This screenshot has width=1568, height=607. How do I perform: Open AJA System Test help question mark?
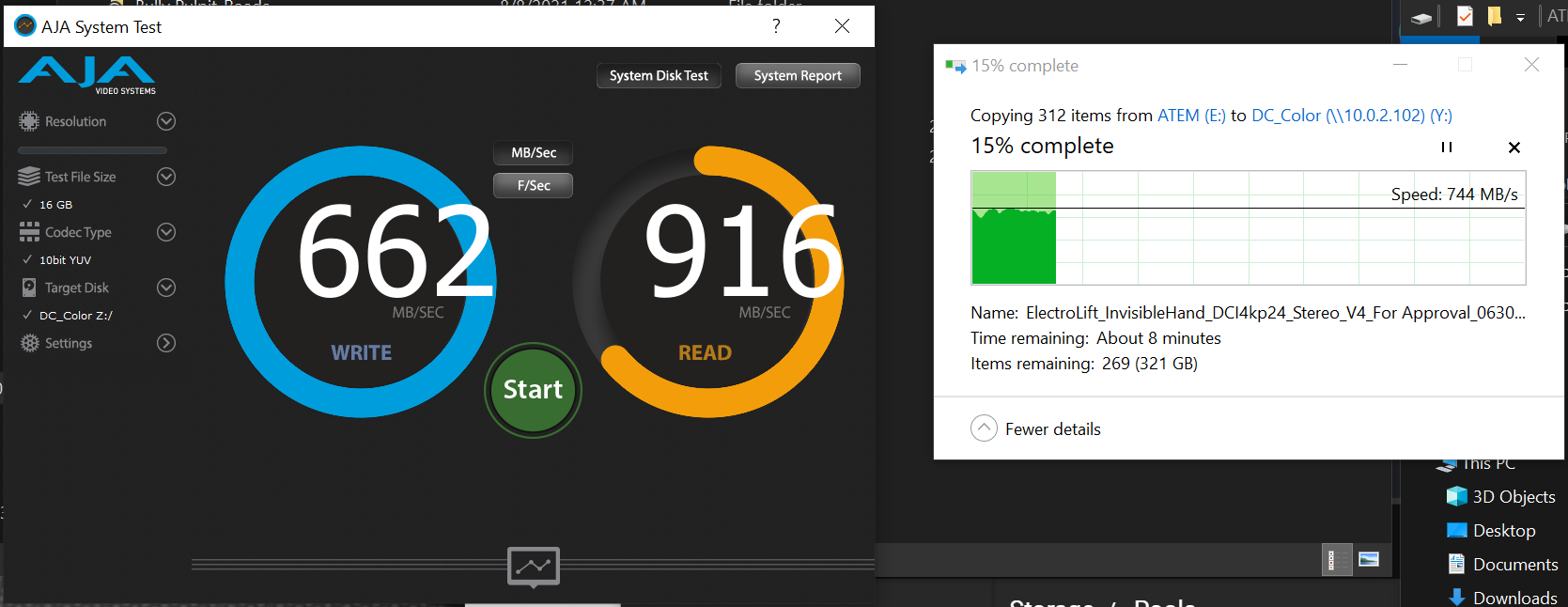(x=776, y=26)
